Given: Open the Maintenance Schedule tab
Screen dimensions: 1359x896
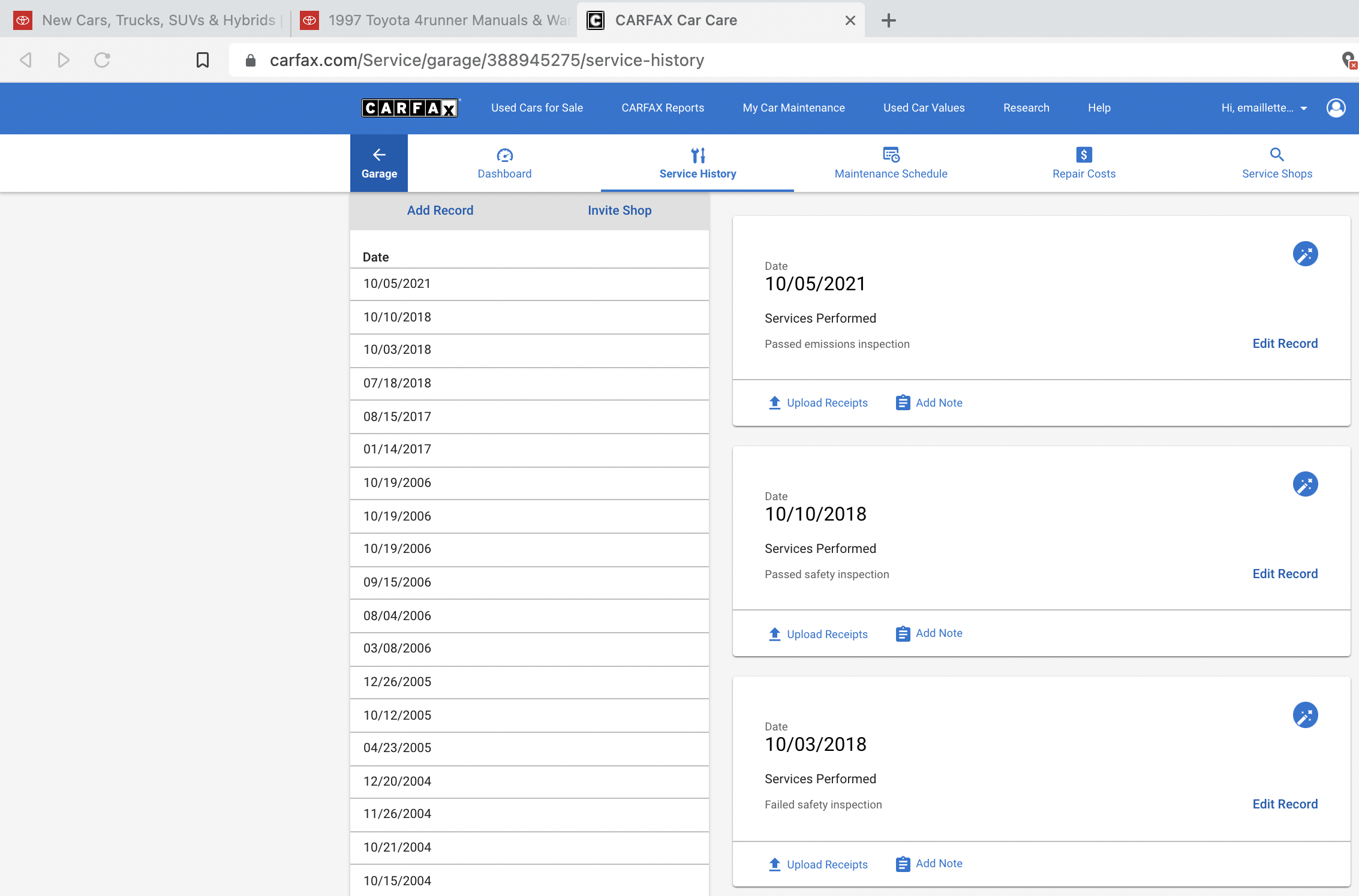Looking at the screenshot, I should (x=891, y=163).
